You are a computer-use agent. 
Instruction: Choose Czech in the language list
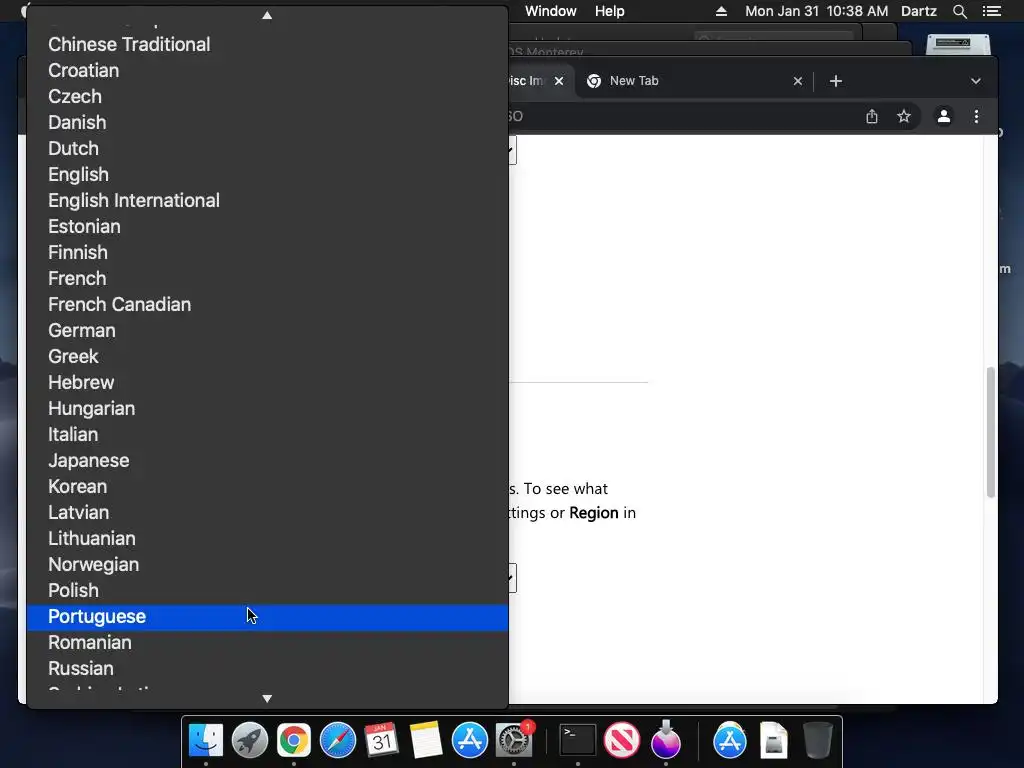coord(267,97)
